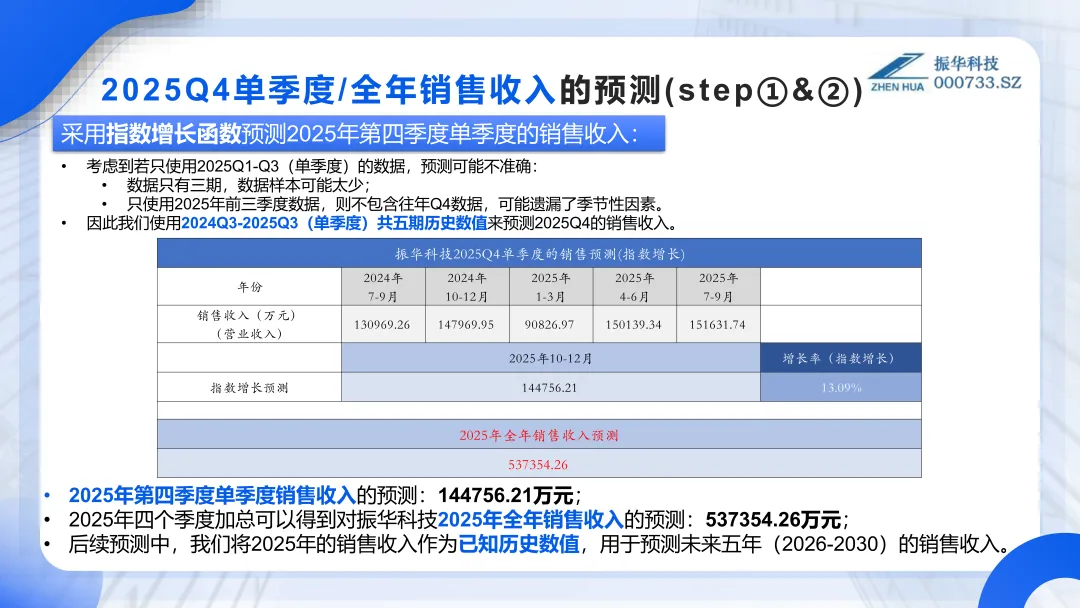Click cell value 150139.34
This screenshot has height=608, width=1080.
634,324
